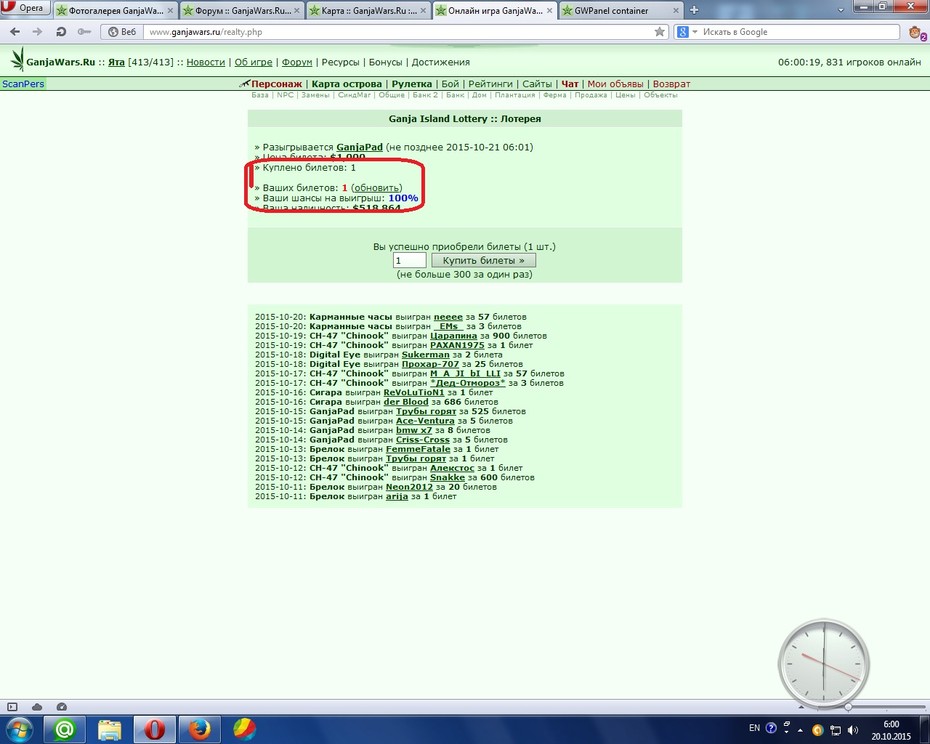Screen dimensions: 930x744
Task: Open winner Neon2012 profile link
Action: 409,487
